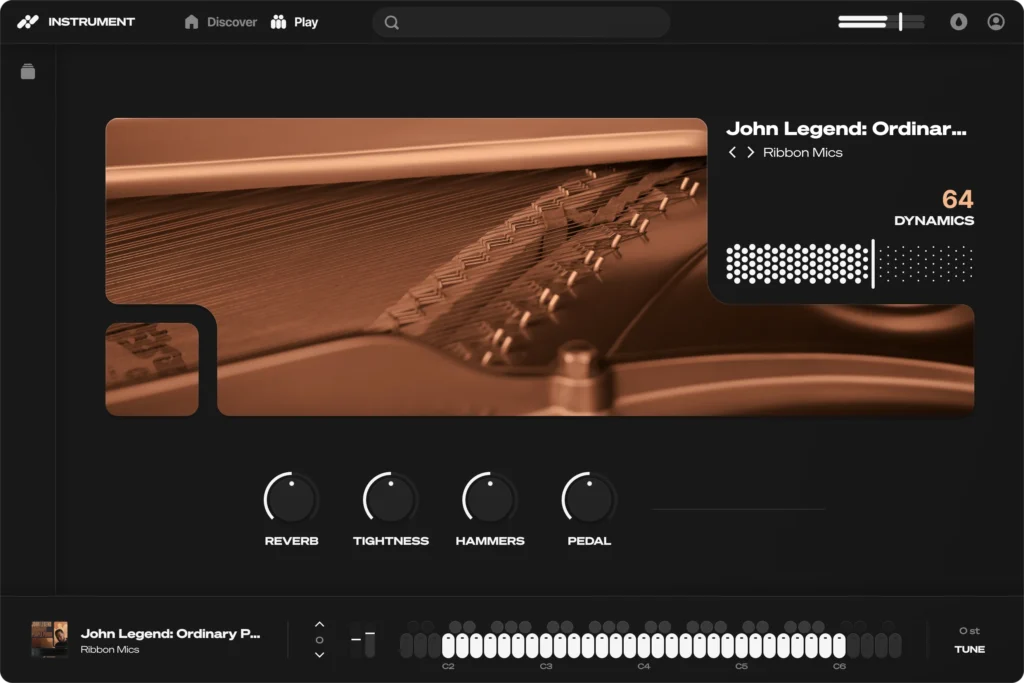The width and height of the screenshot is (1024, 683).
Task: Turn the HAMMERS knob
Action: point(489,498)
